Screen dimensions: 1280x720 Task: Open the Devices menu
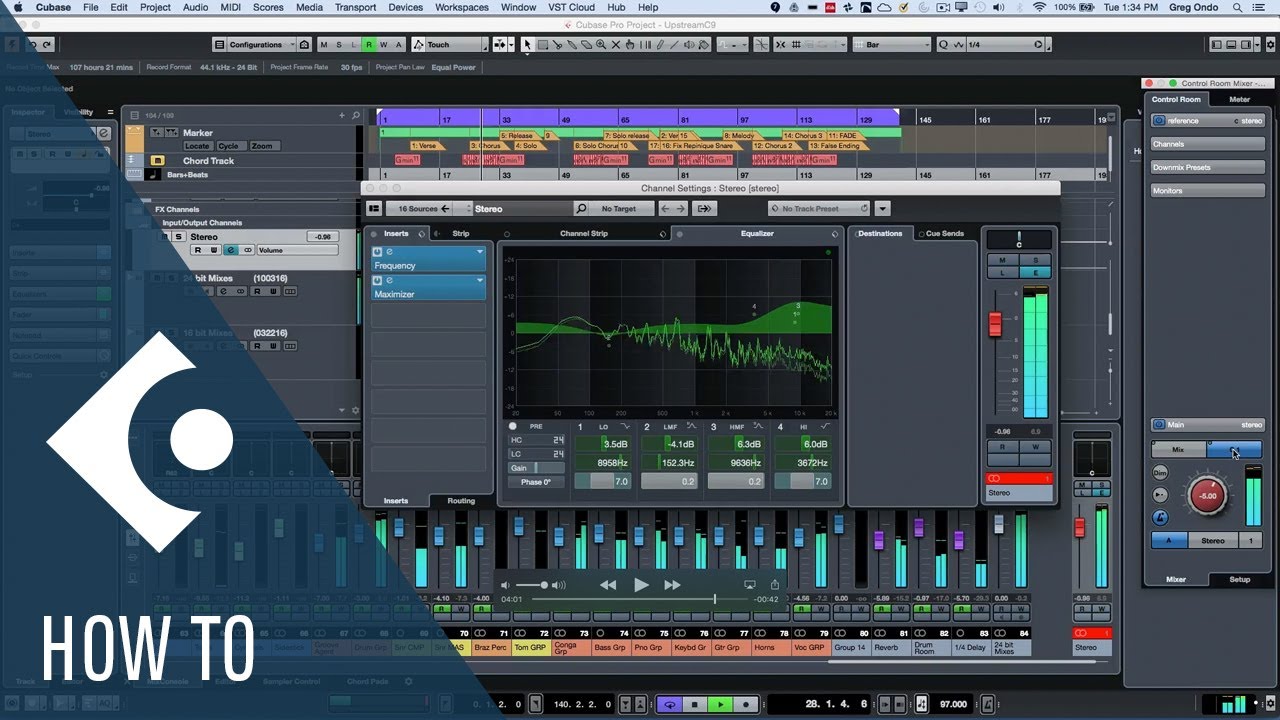click(405, 7)
